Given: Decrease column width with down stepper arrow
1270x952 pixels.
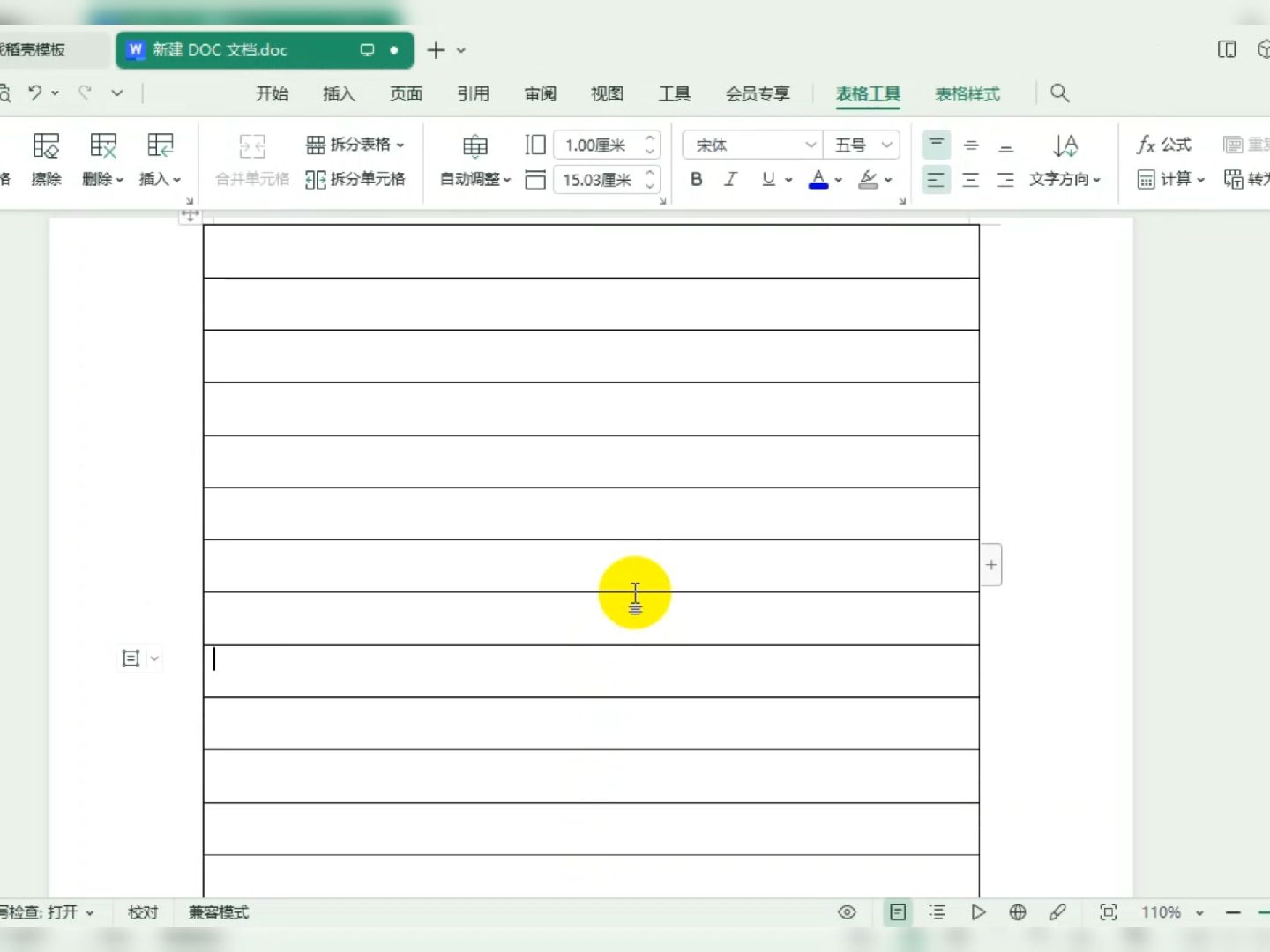Looking at the screenshot, I should tap(650, 186).
